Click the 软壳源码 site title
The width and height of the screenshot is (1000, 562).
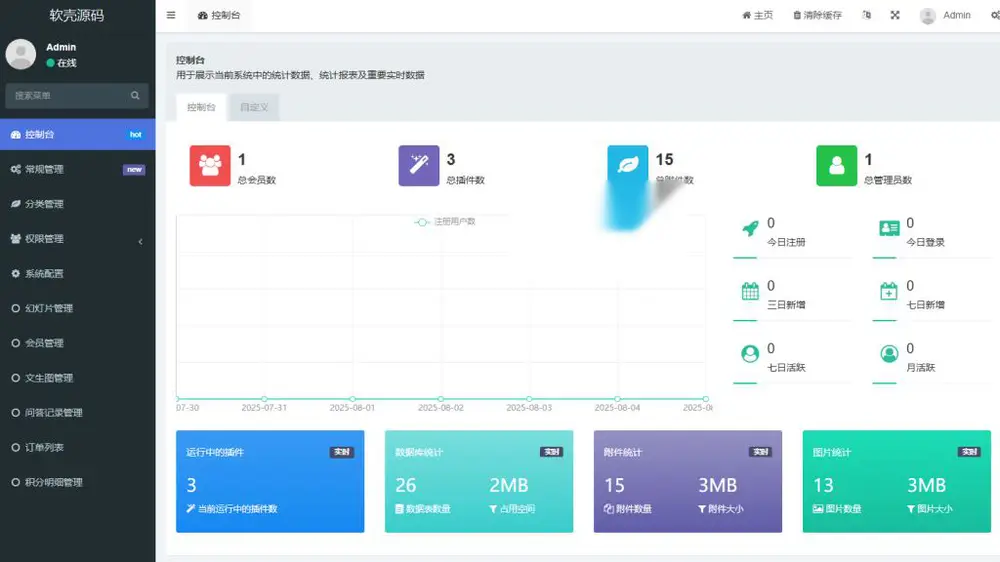pyautogui.click(x=77, y=15)
